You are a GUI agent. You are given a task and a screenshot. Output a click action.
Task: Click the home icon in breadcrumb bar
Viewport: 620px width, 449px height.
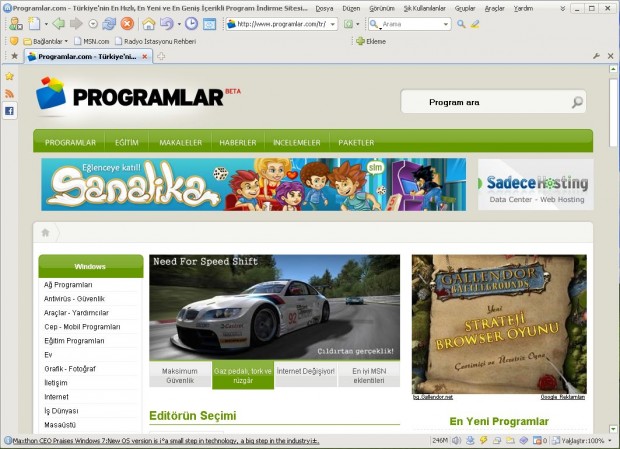tap(45, 232)
